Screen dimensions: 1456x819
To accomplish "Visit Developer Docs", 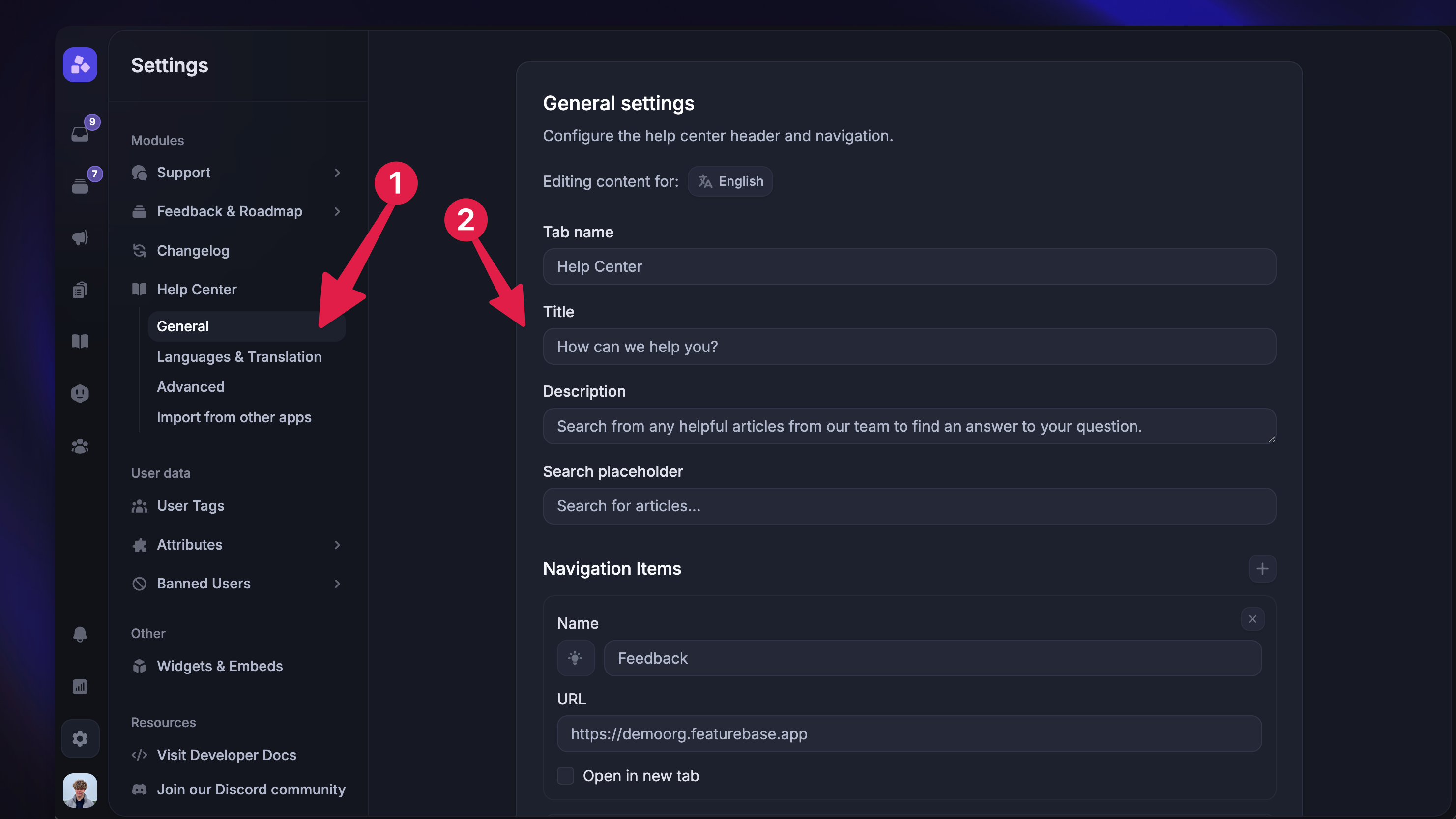I will (x=226, y=755).
